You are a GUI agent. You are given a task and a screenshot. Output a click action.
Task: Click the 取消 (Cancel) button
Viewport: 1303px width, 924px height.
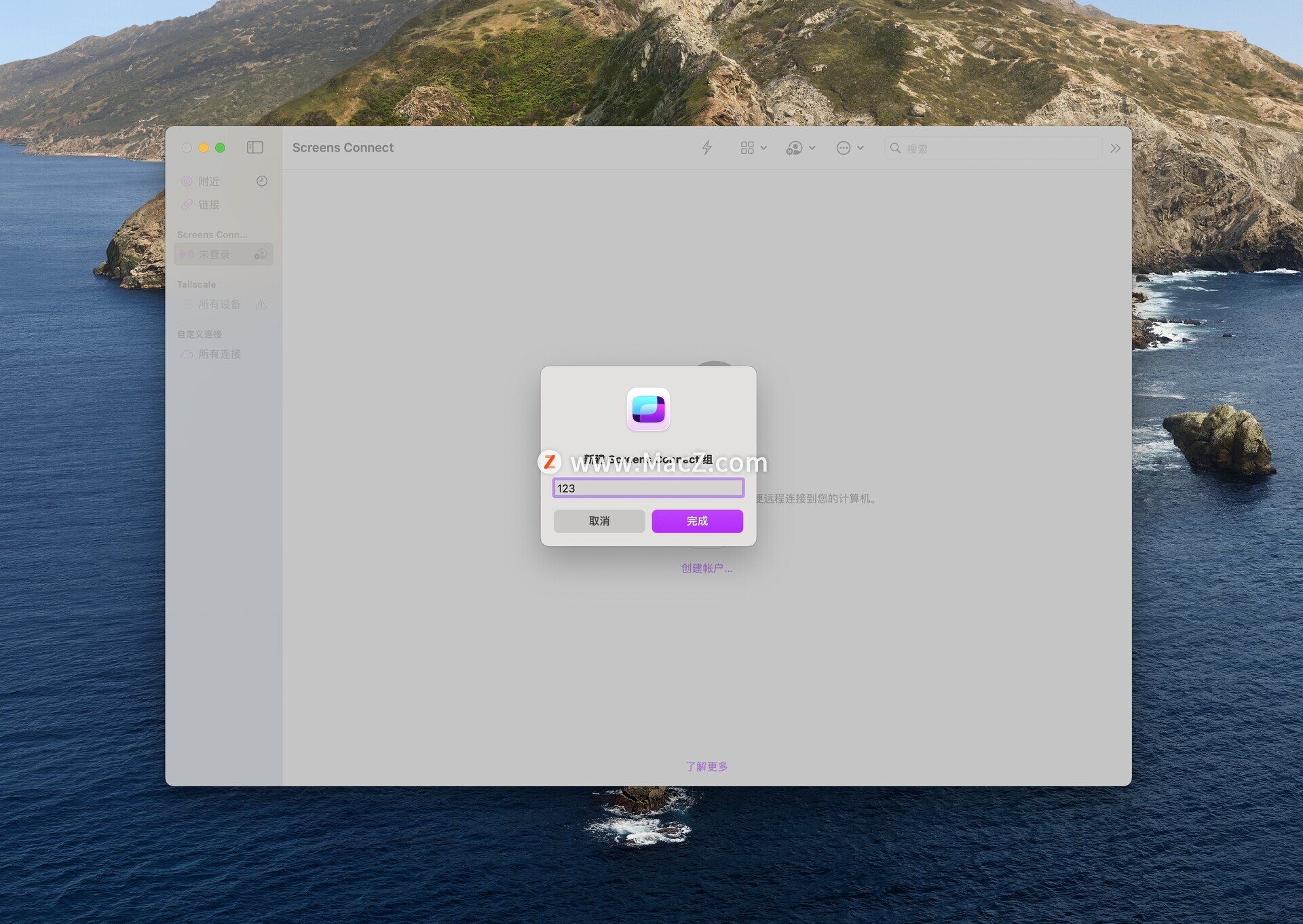pyautogui.click(x=599, y=521)
